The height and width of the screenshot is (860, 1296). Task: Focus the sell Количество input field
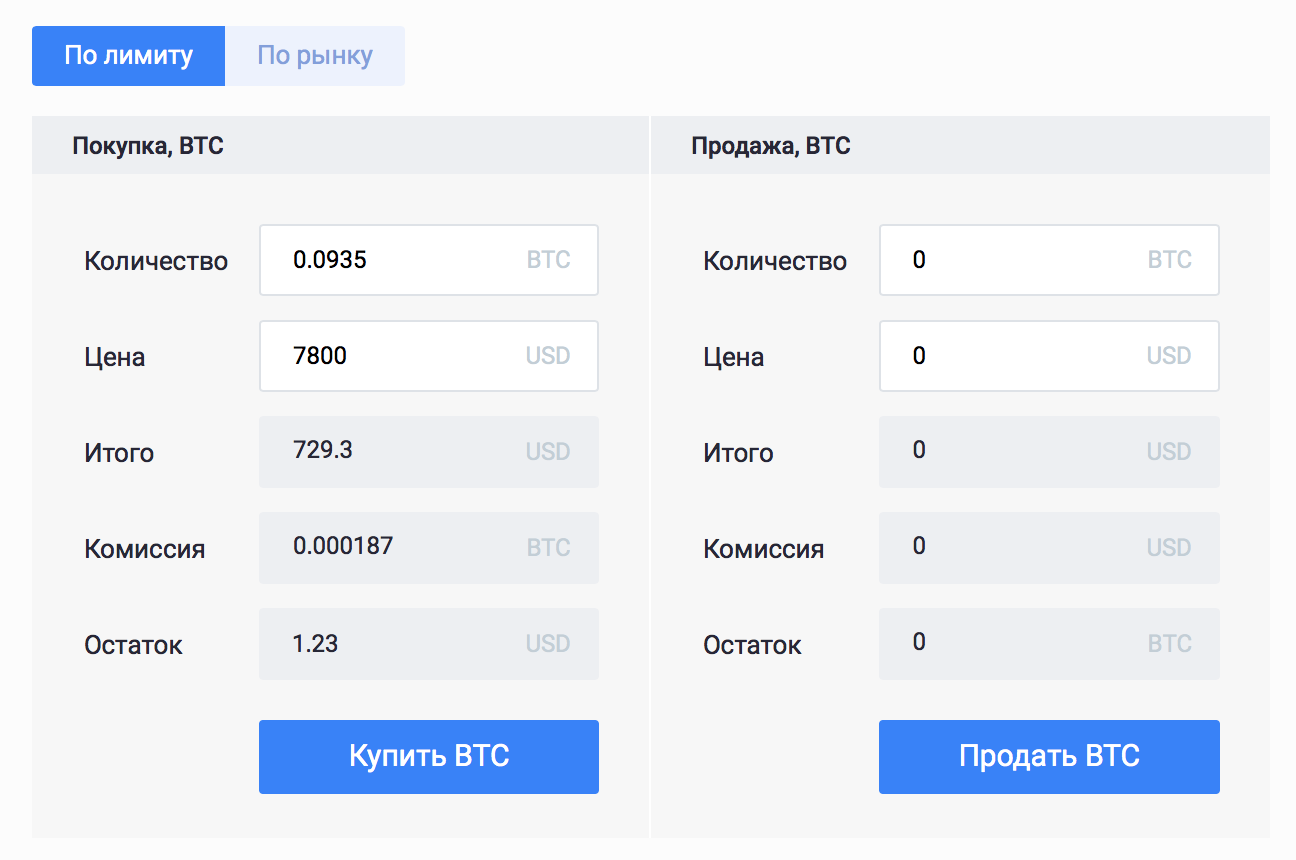[x=1020, y=260]
